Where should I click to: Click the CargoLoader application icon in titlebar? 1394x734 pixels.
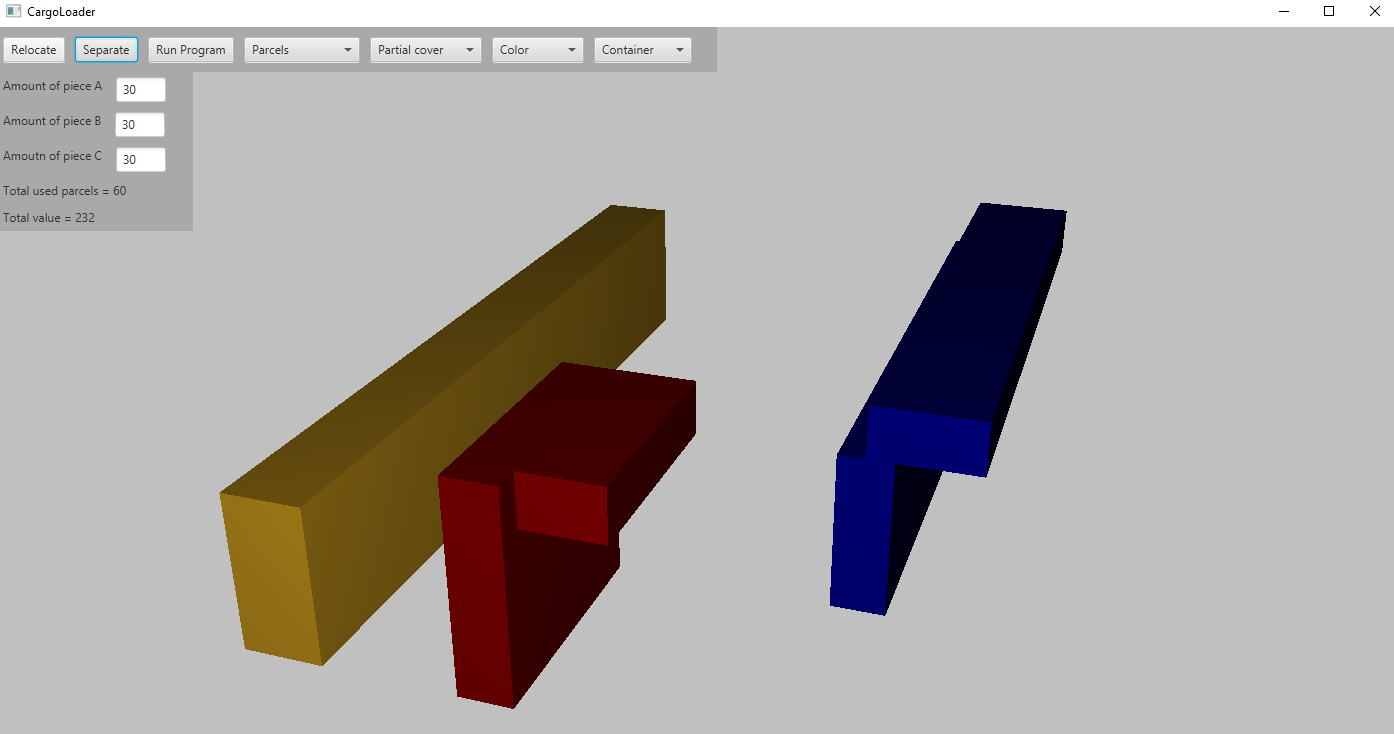tap(12, 11)
